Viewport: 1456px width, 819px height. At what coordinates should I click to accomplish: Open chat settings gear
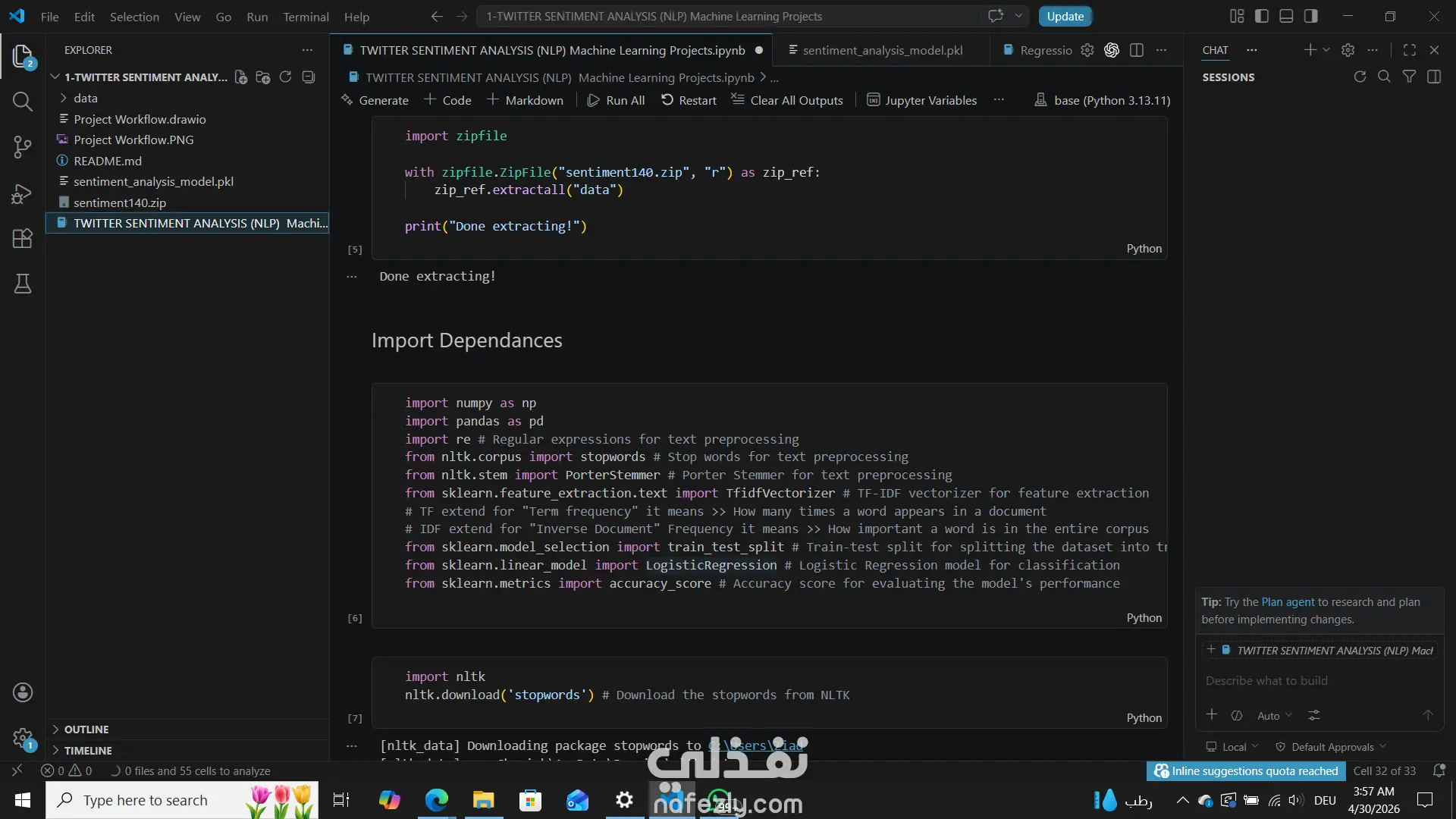[1348, 50]
